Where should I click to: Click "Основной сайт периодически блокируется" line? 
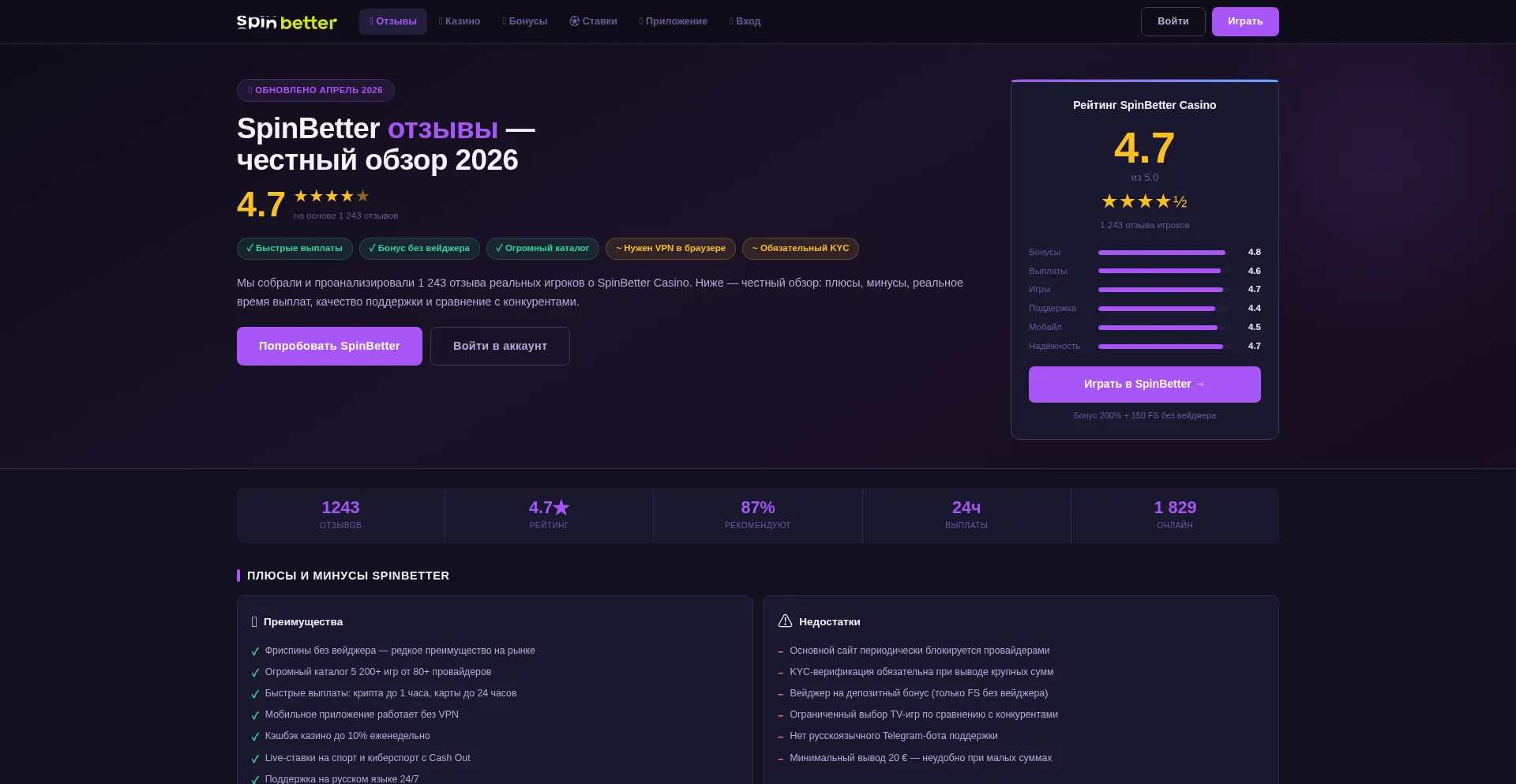click(920, 651)
